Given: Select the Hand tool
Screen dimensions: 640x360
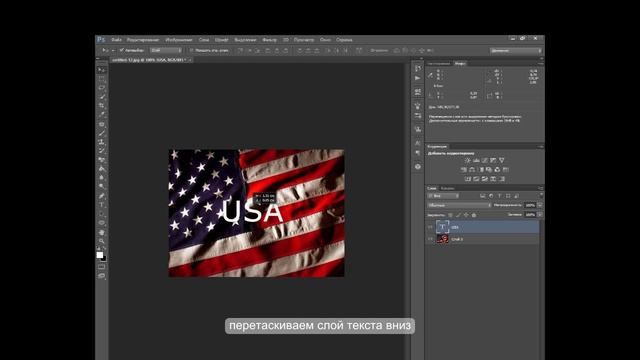Looking at the screenshot, I should 101,232.
